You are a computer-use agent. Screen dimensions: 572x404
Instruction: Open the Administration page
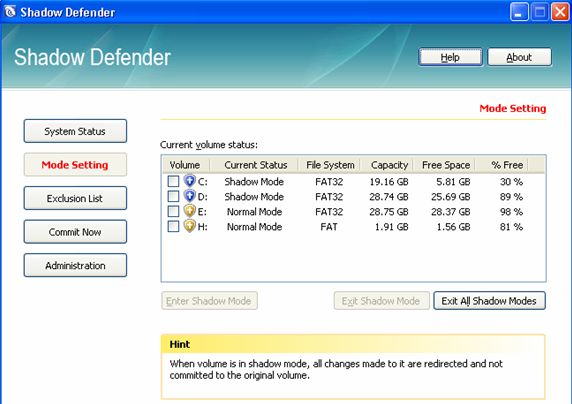point(75,265)
